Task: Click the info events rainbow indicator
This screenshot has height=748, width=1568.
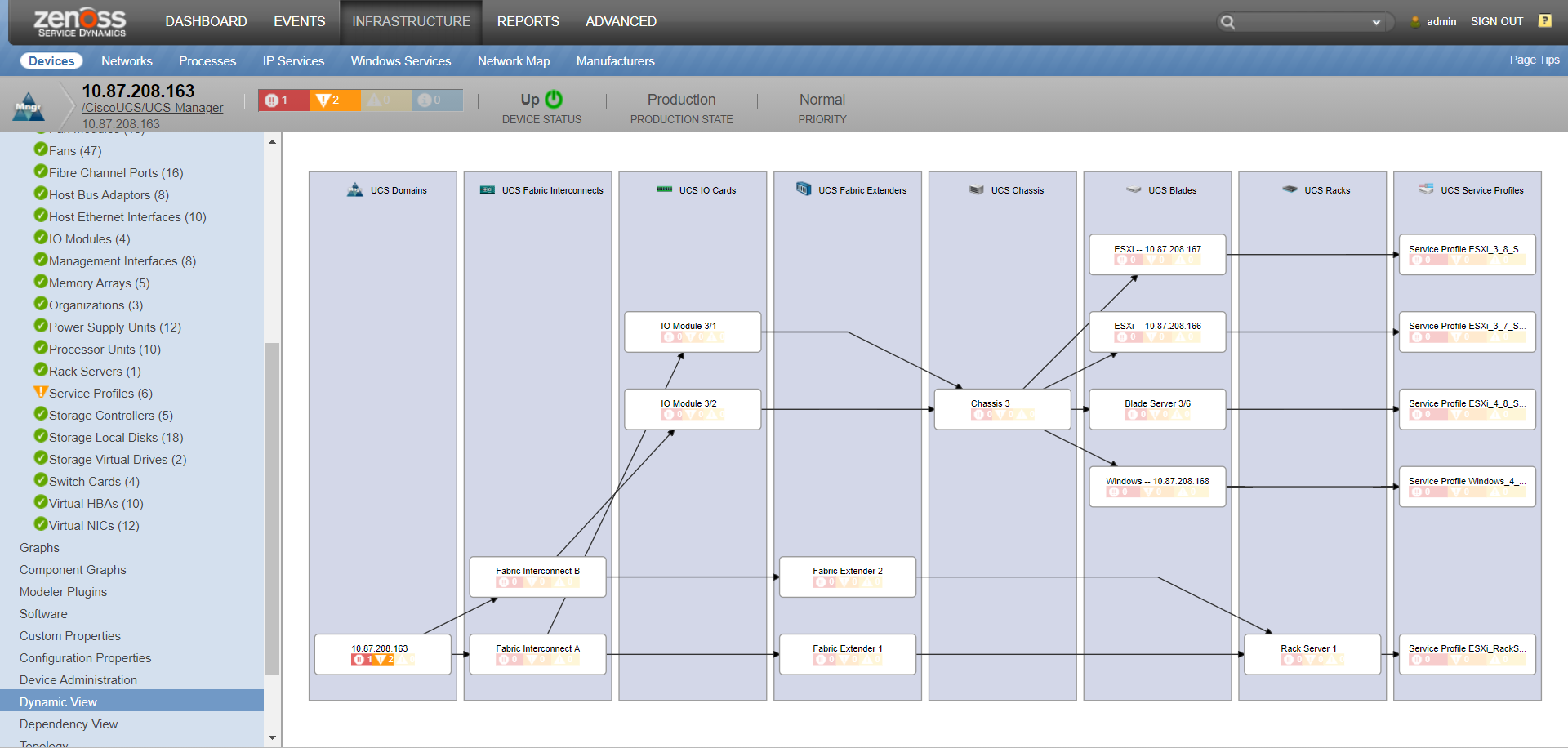Action: point(437,100)
